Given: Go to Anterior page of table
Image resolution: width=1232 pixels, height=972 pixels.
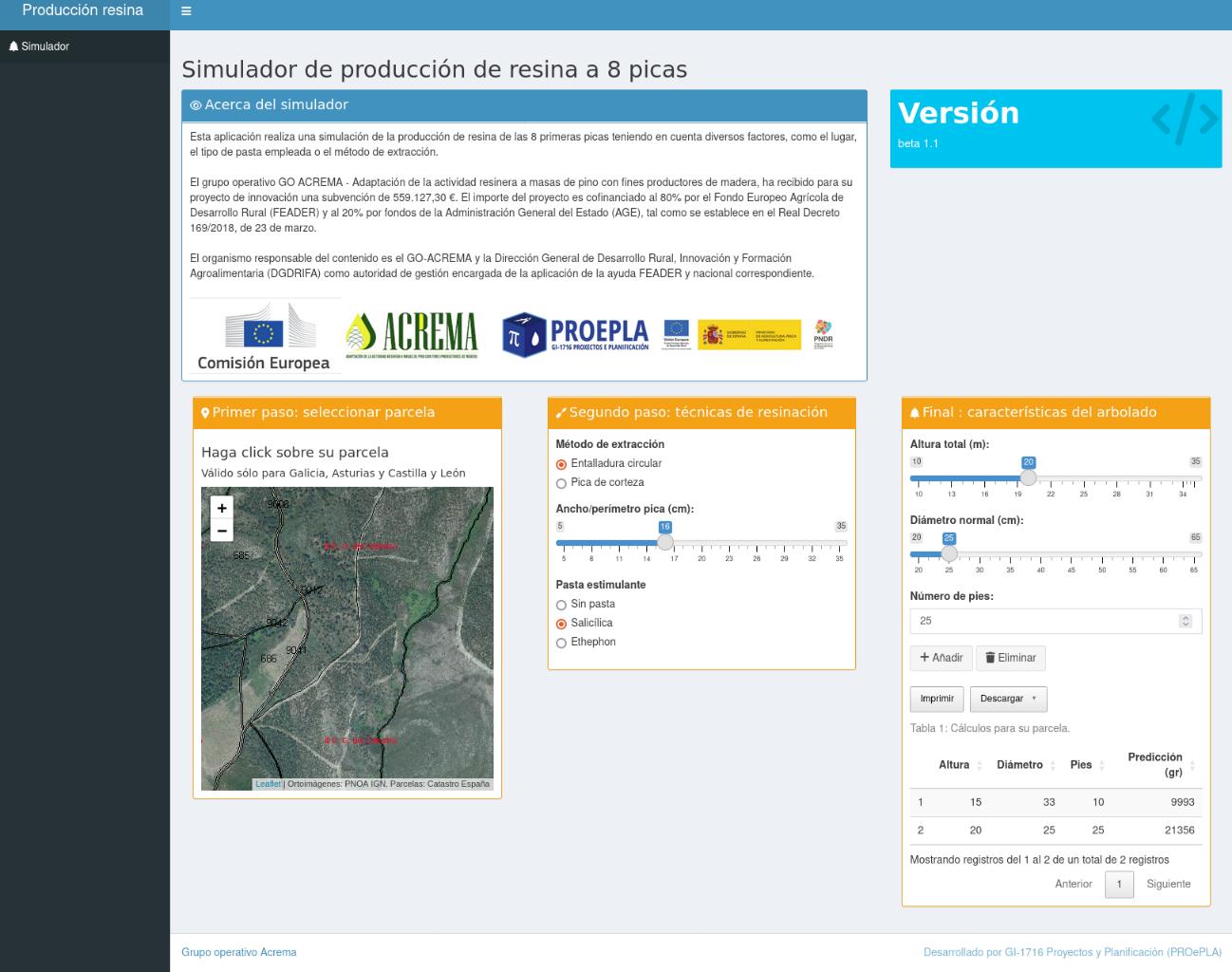Looking at the screenshot, I should click(1073, 884).
